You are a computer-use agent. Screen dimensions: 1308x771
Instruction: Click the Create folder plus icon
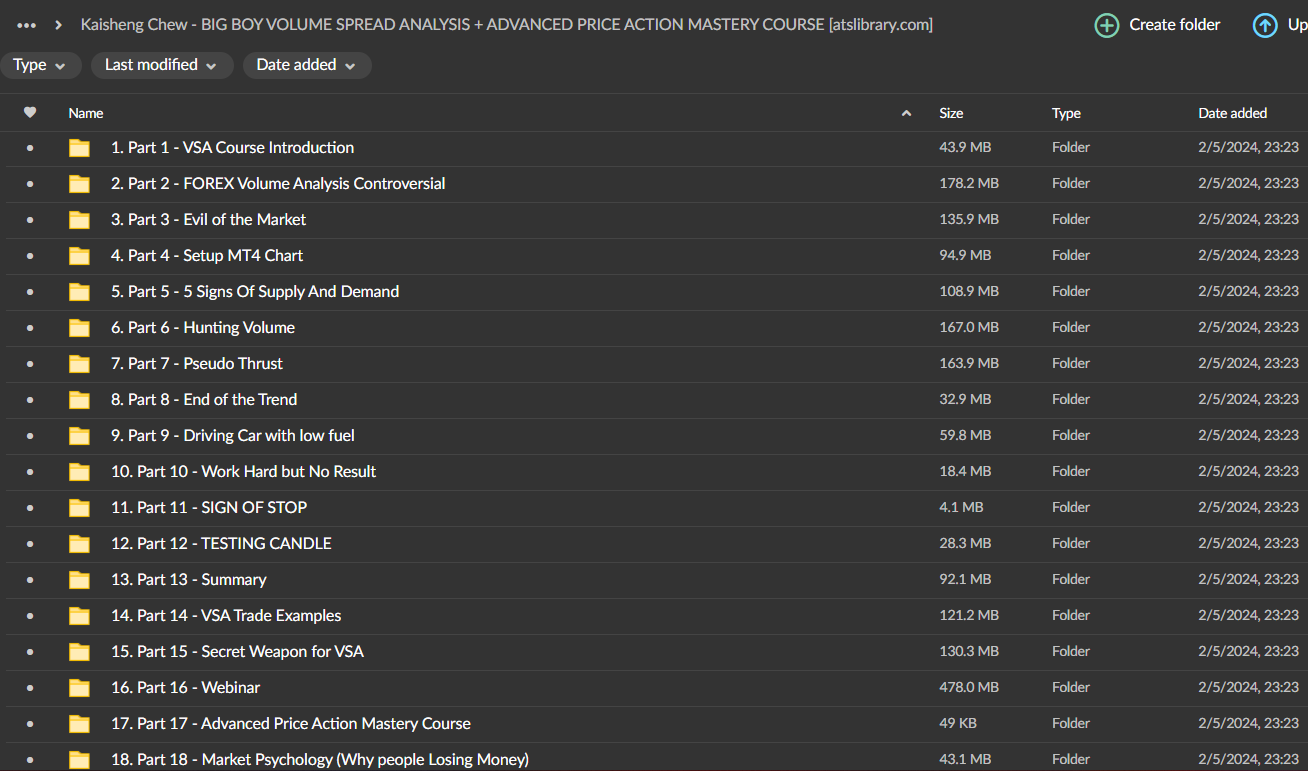coord(1107,25)
